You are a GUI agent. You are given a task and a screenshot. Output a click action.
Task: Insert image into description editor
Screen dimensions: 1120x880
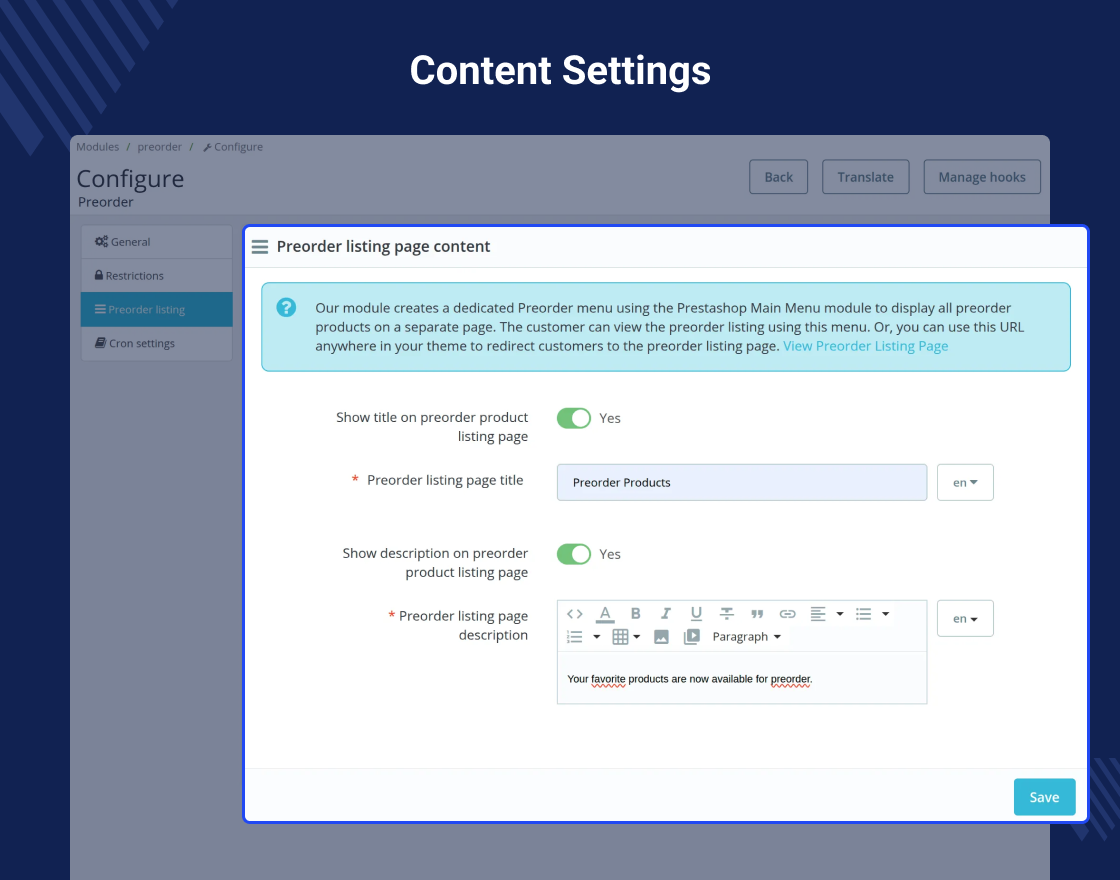[661, 636]
